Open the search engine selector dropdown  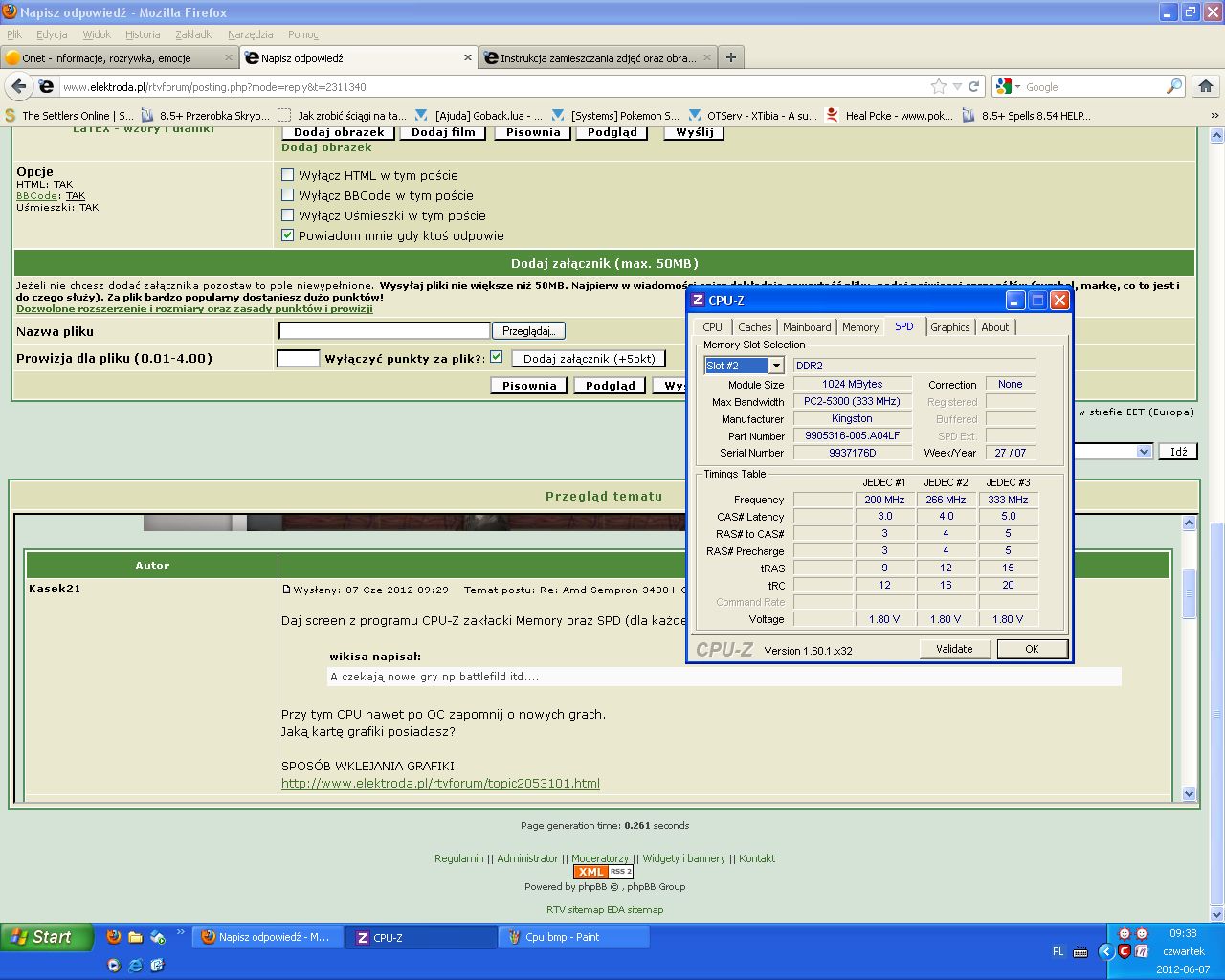[x=1008, y=86]
